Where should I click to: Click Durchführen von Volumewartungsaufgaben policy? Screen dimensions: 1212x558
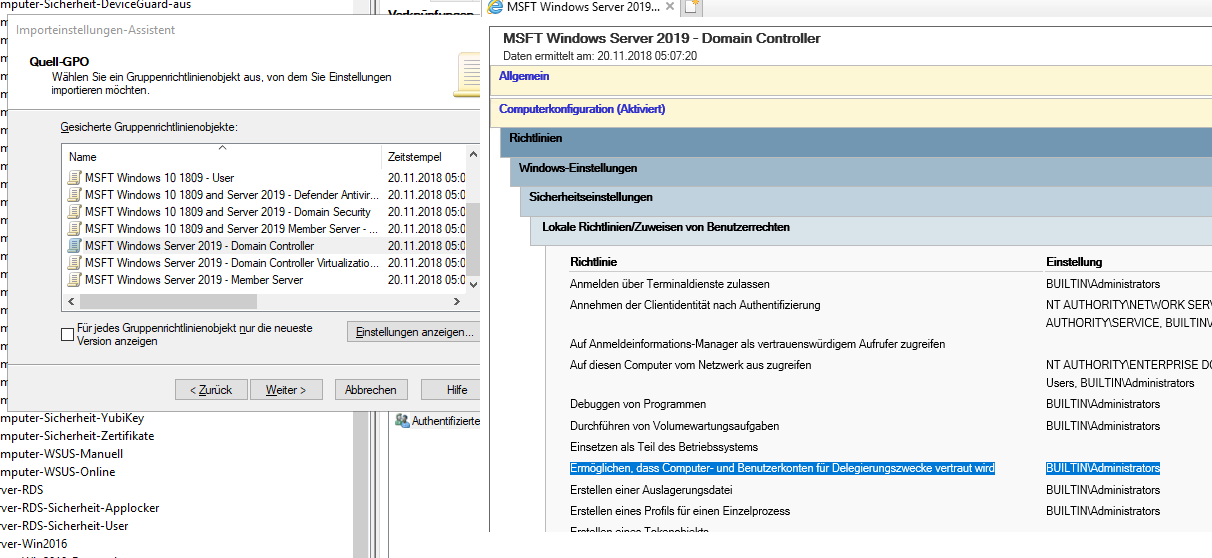pos(675,426)
